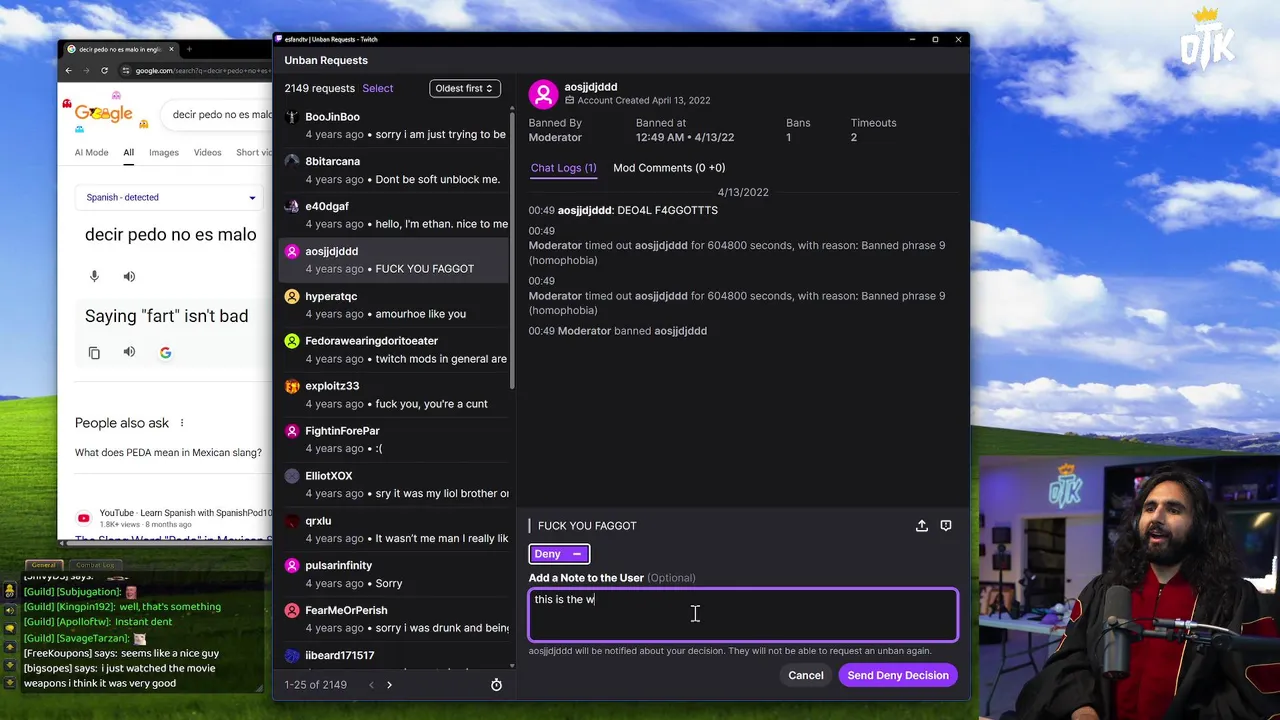The height and width of the screenshot is (720, 1280).
Task: Select the General tab in game chat
Action: coord(42,565)
